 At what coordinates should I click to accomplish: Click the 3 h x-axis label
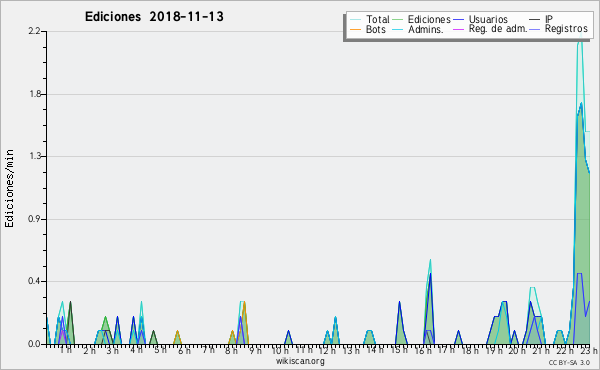pyautogui.click(x=112, y=350)
